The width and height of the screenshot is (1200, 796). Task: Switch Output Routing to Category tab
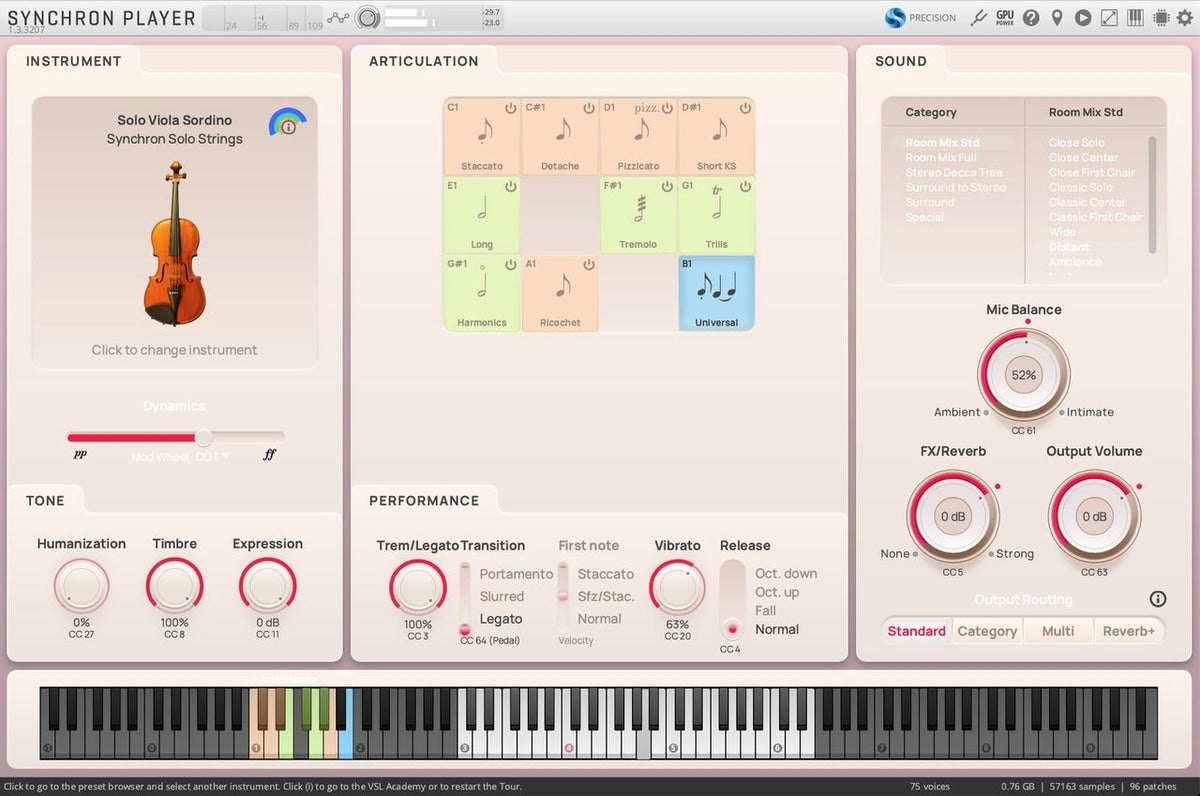point(987,631)
